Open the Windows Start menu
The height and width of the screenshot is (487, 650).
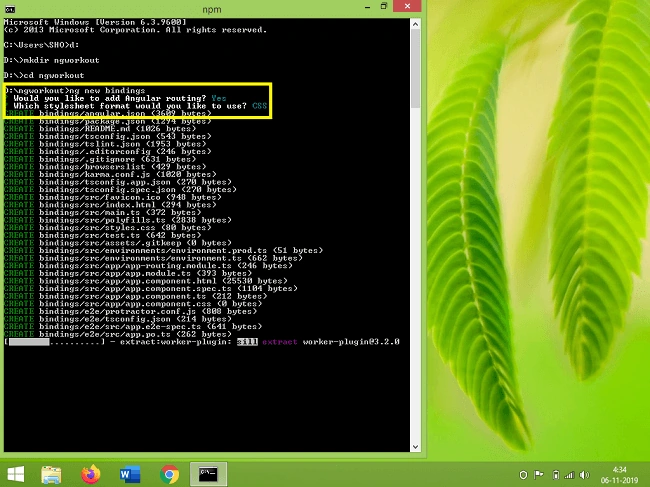point(16,474)
